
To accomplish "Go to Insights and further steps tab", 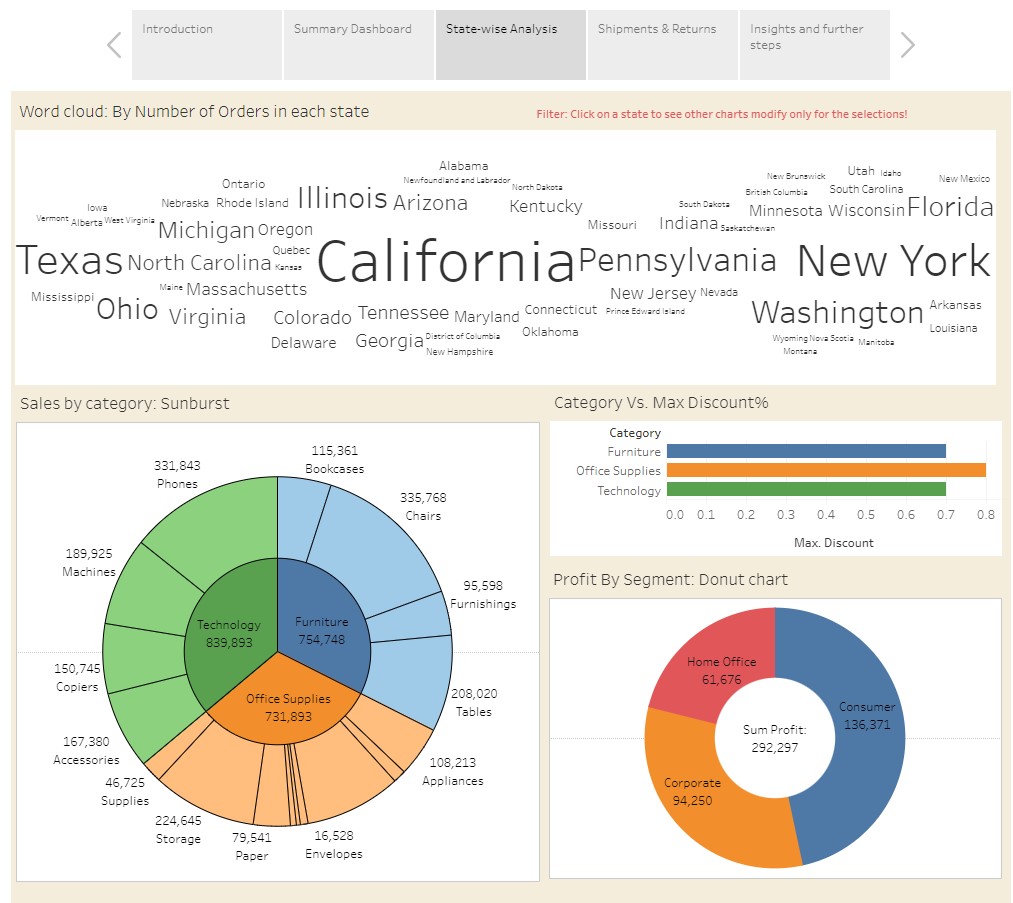I will click(x=814, y=45).
